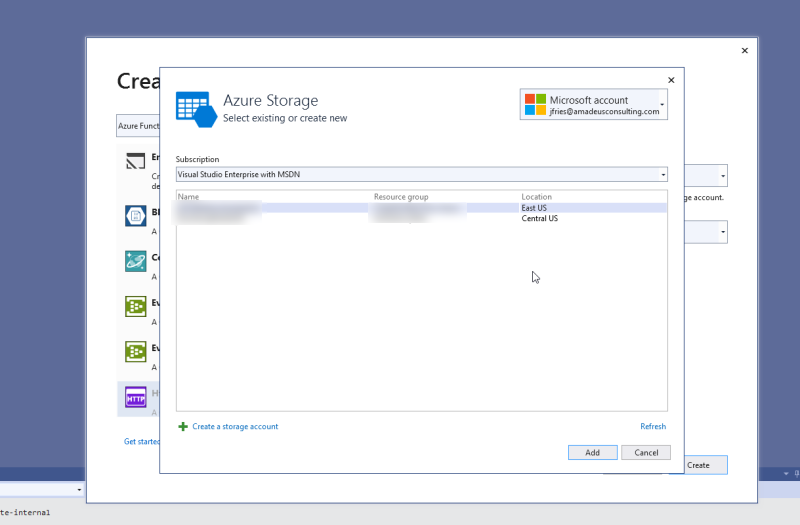Open the Get started link in background dialog
This screenshot has height=525, width=800.
tap(142, 441)
